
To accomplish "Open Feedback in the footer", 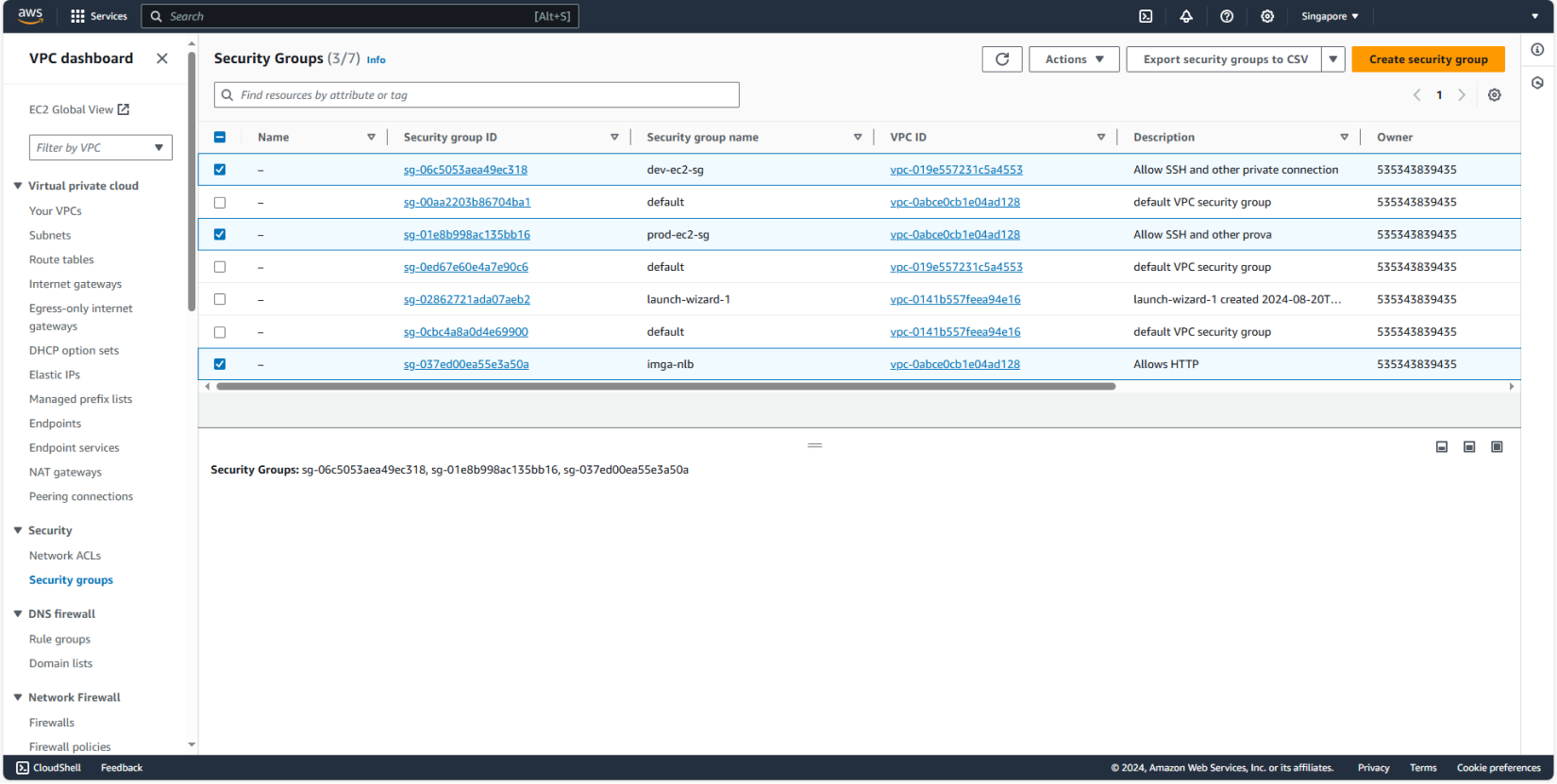I will (x=122, y=768).
